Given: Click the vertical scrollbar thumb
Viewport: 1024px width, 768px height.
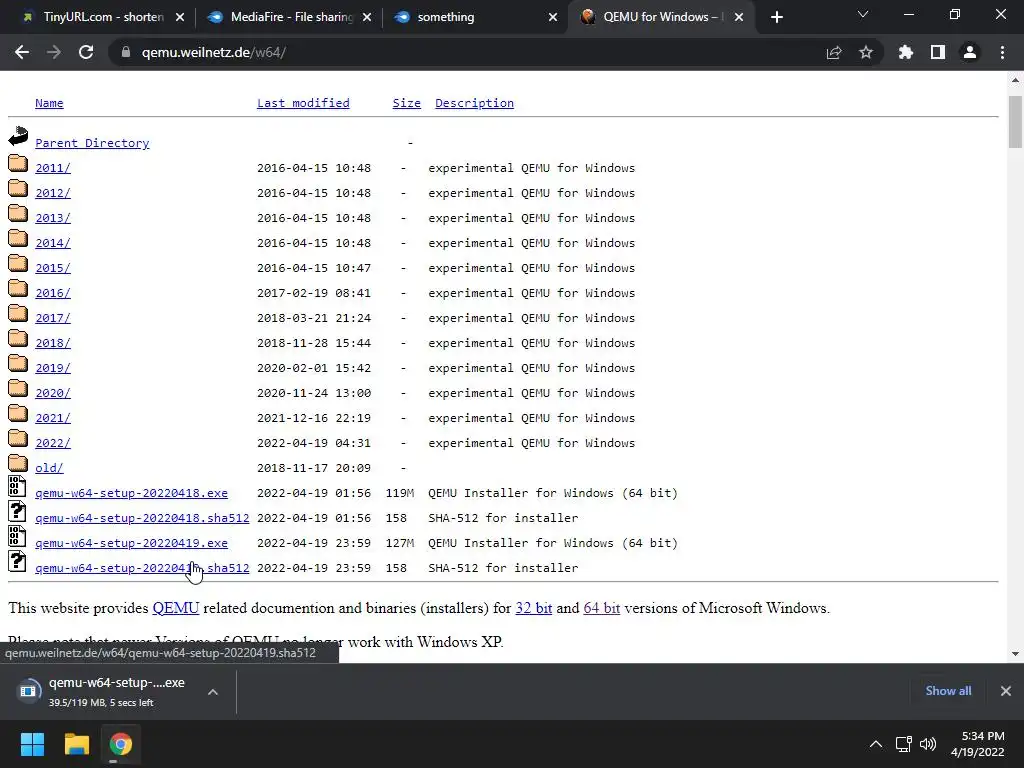Looking at the screenshot, I should coord(1015,122).
